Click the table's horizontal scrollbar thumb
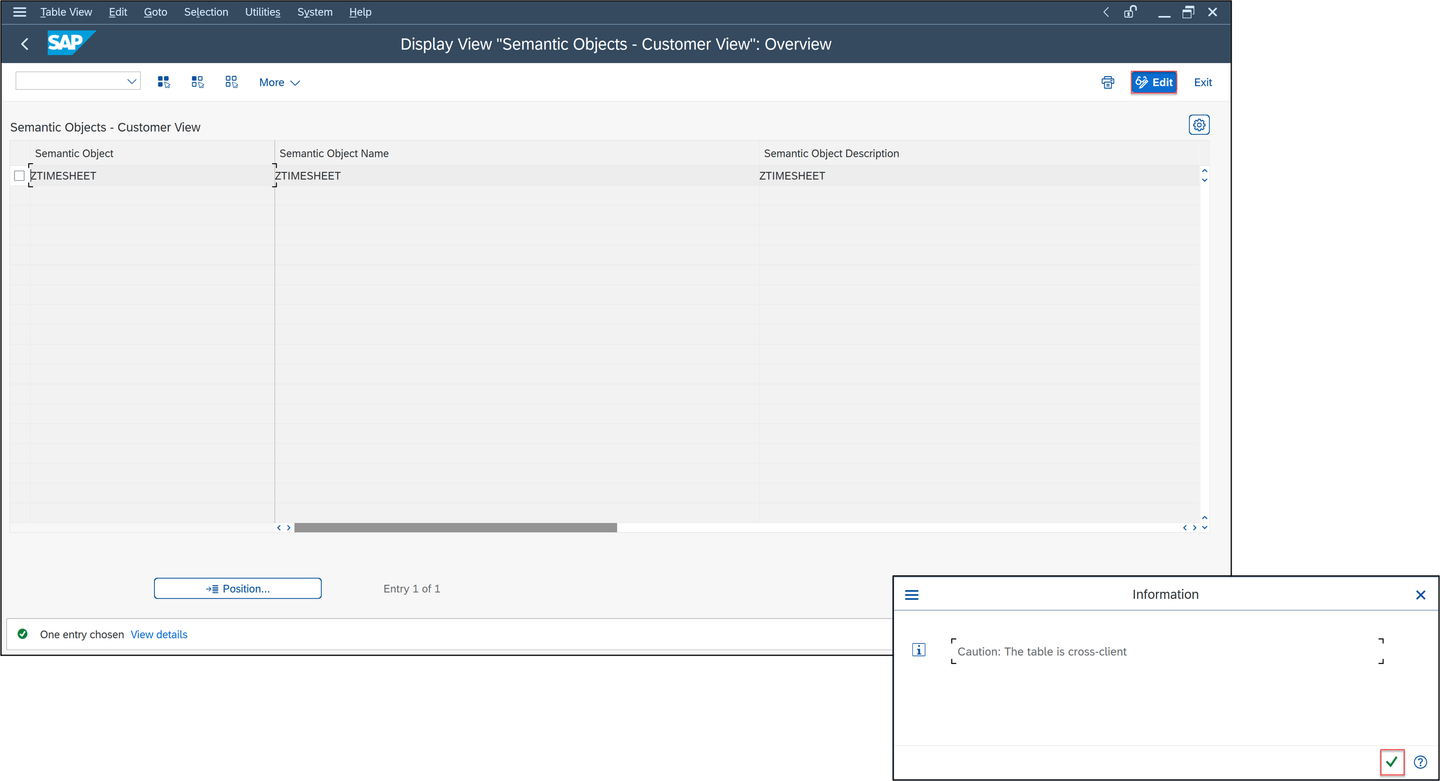The width and height of the screenshot is (1440, 781). click(455, 527)
